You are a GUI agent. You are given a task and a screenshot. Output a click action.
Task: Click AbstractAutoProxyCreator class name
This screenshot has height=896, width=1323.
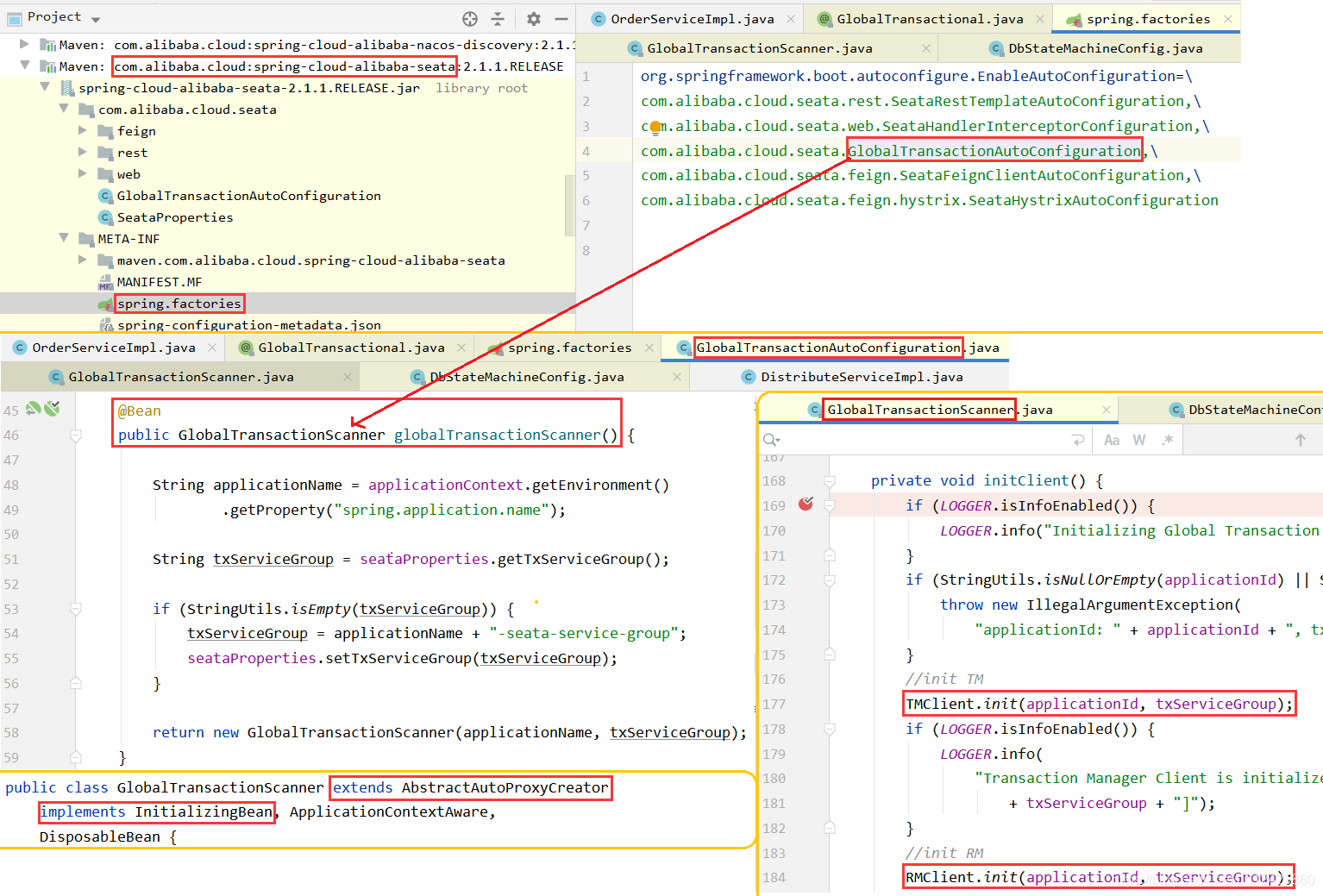[505, 787]
